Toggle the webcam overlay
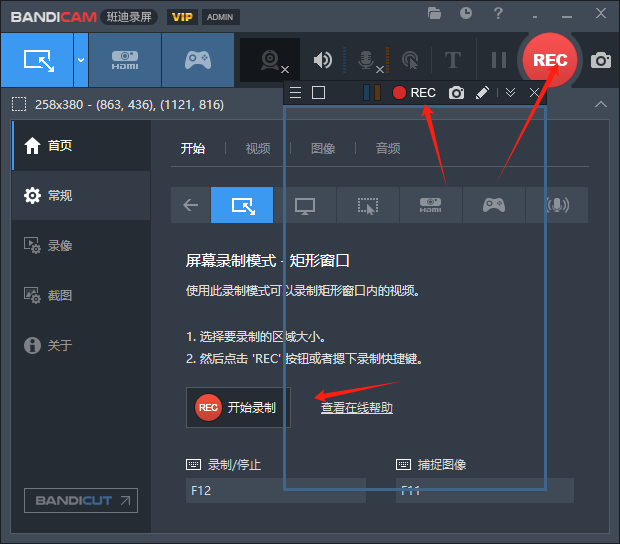The image size is (620, 544). [x=270, y=60]
